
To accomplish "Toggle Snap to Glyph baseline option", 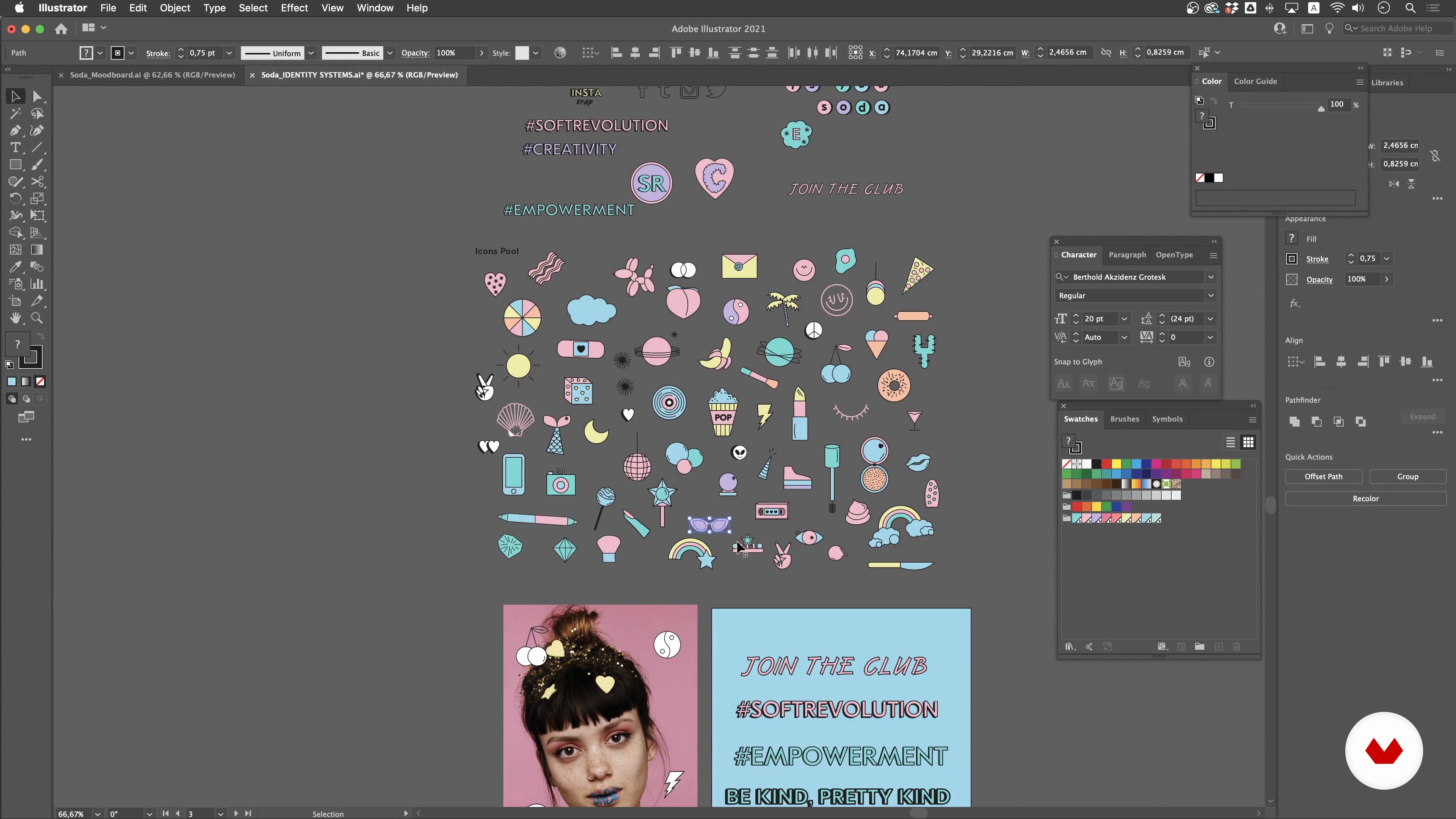I will [1063, 383].
